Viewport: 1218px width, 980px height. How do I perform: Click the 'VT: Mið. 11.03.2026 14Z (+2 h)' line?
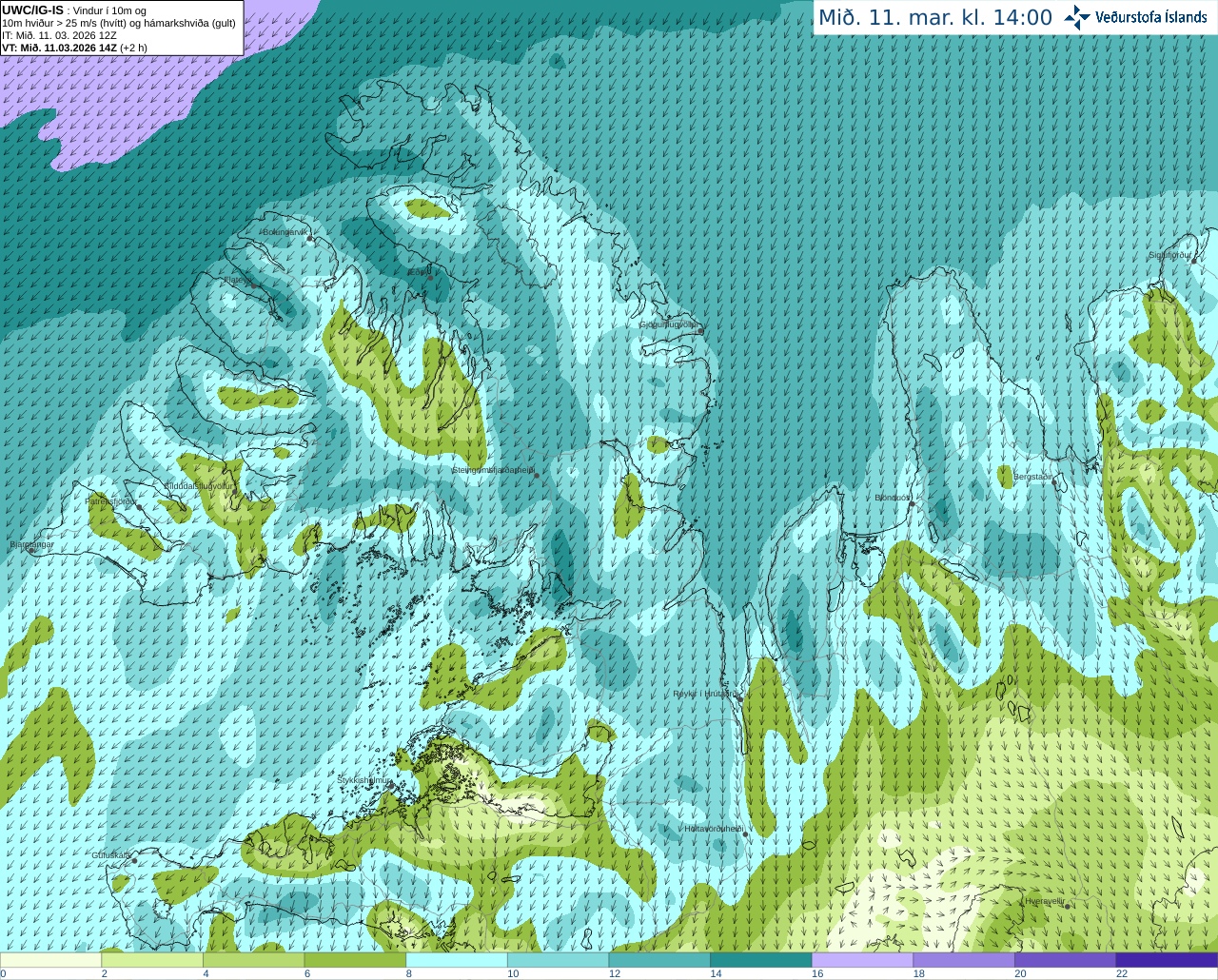point(74,48)
